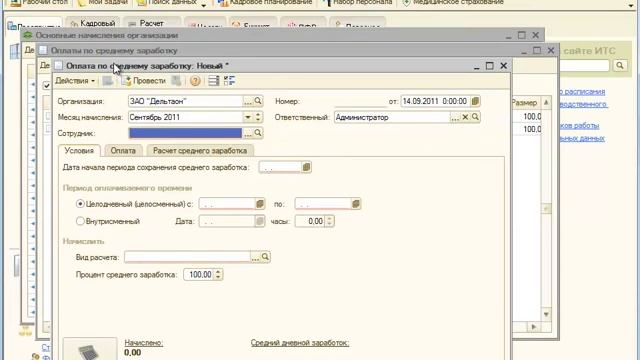Click the list view icon after help icon

[213, 81]
